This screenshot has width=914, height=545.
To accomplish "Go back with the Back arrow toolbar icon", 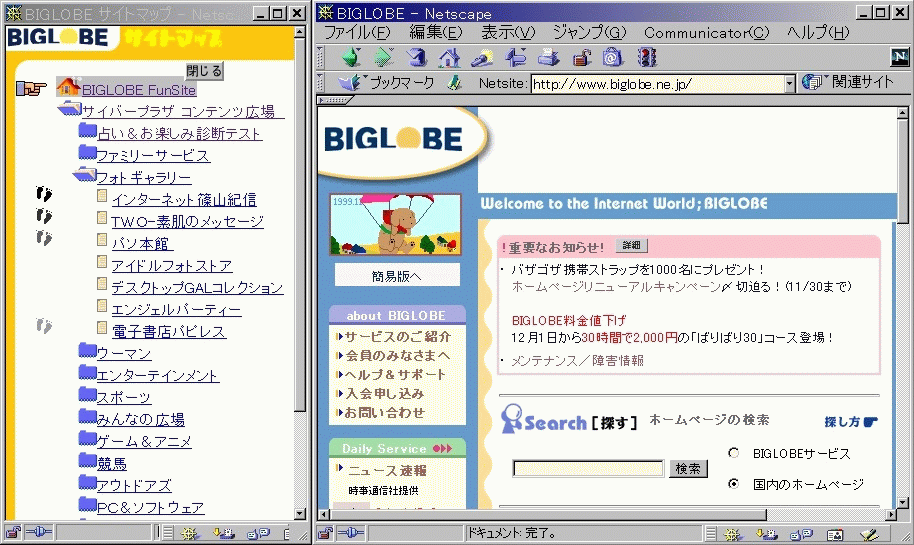I will (x=351, y=57).
